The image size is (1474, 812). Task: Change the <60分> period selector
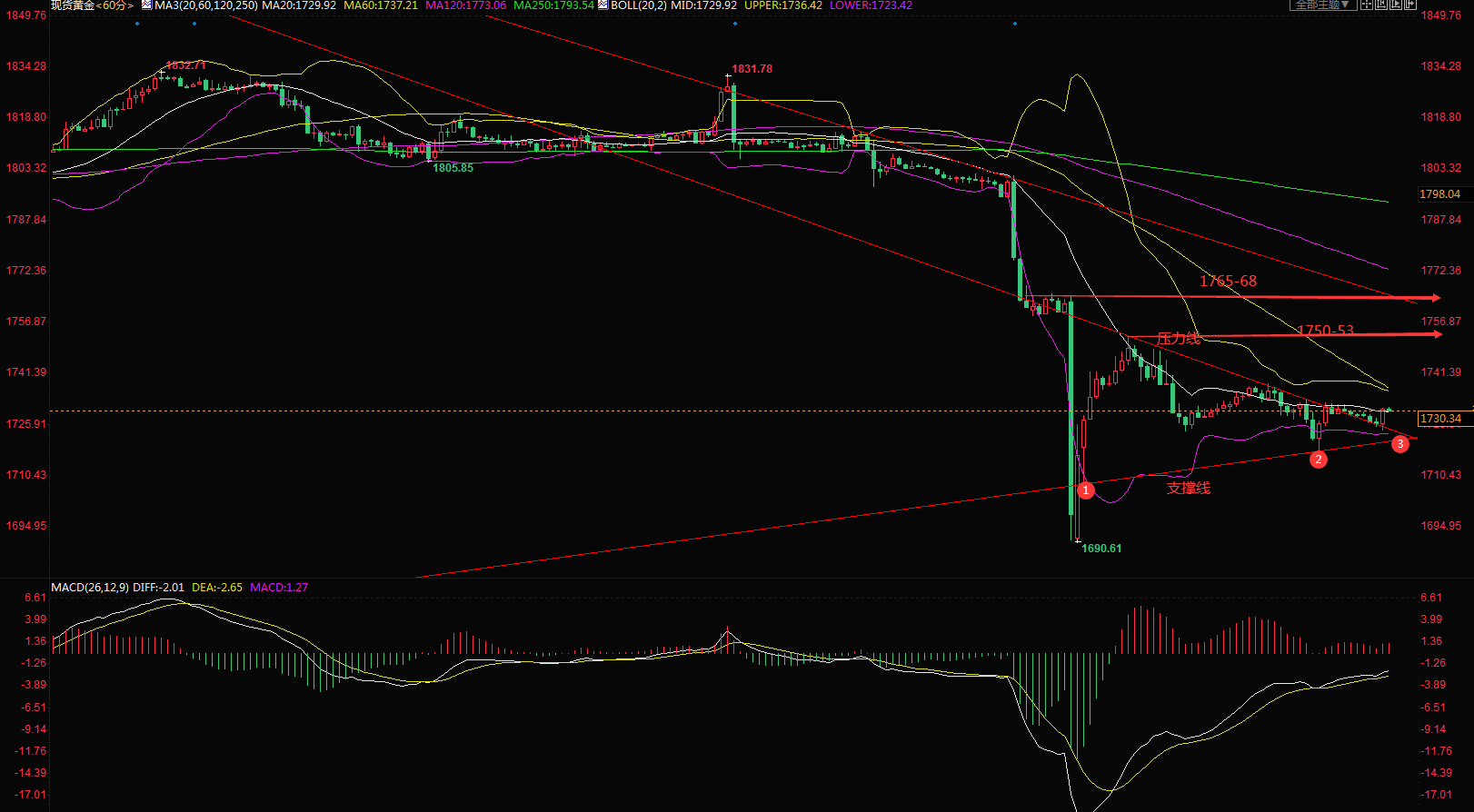pos(115,5)
